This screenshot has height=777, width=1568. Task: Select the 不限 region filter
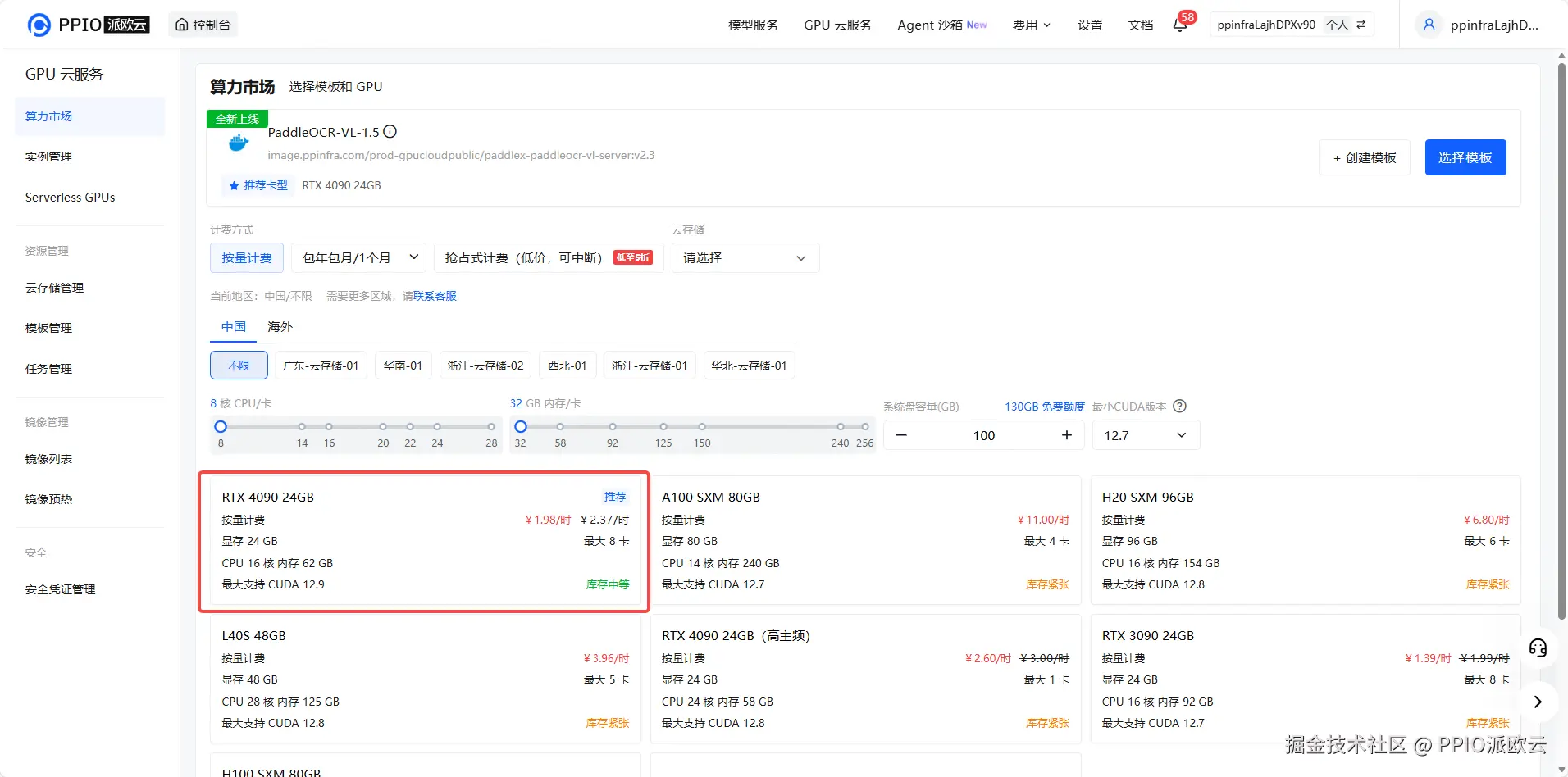[x=239, y=366]
